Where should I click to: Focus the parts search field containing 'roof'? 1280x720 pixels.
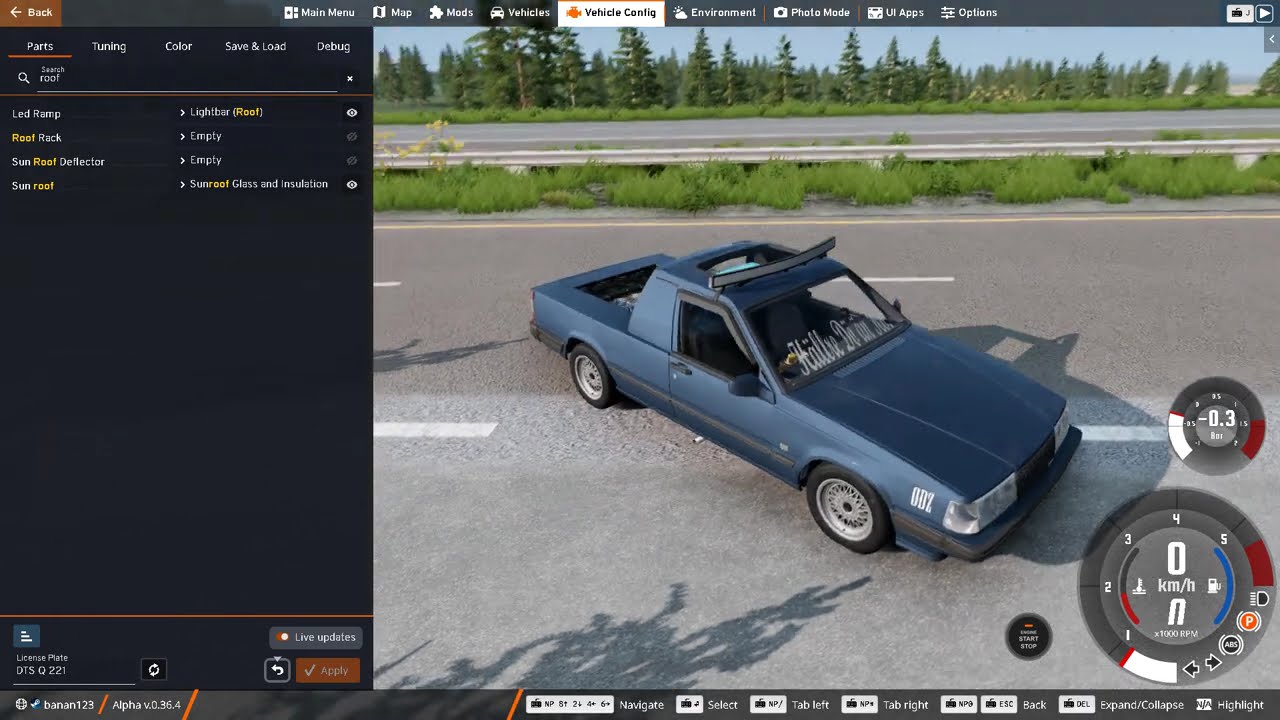tap(187, 78)
